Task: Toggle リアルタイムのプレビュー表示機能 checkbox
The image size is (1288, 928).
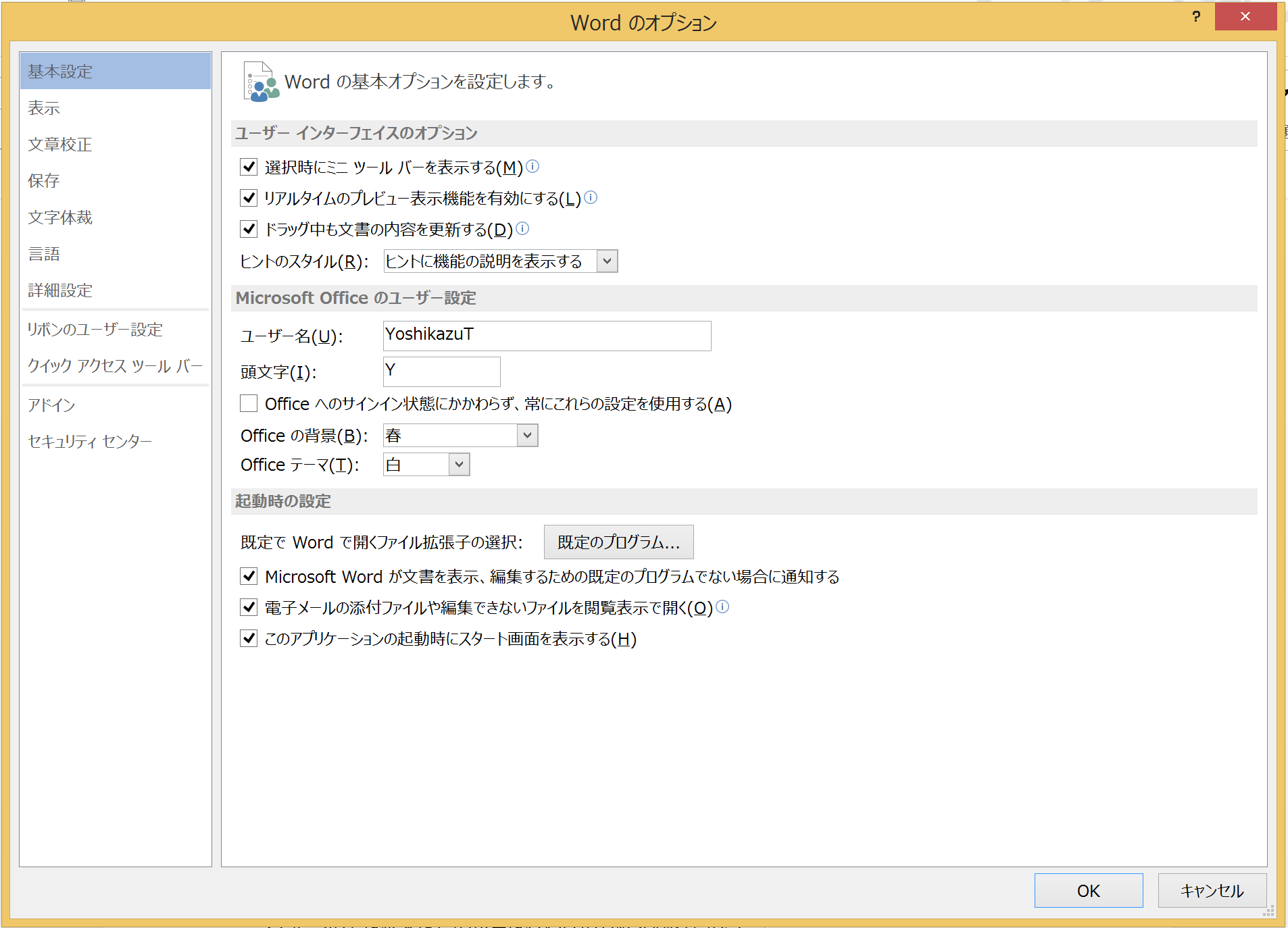Action: (x=249, y=198)
